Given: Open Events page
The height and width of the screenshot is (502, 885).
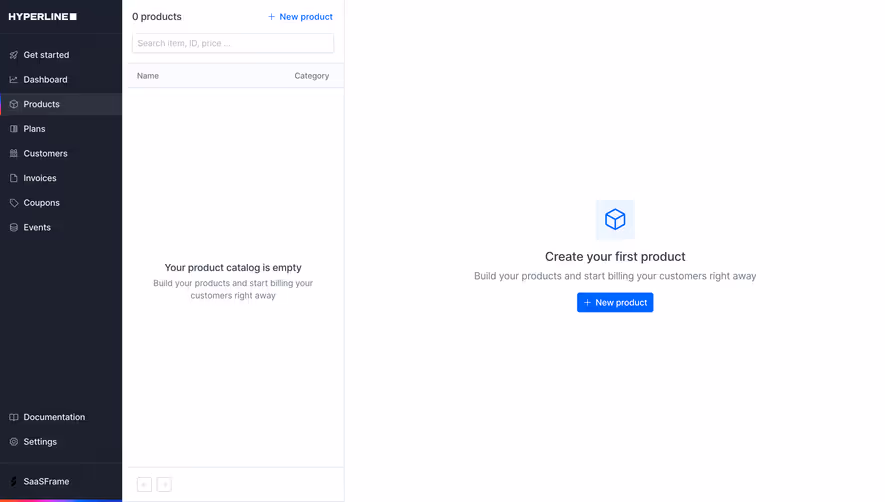Looking at the screenshot, I should tap(37, 227).
